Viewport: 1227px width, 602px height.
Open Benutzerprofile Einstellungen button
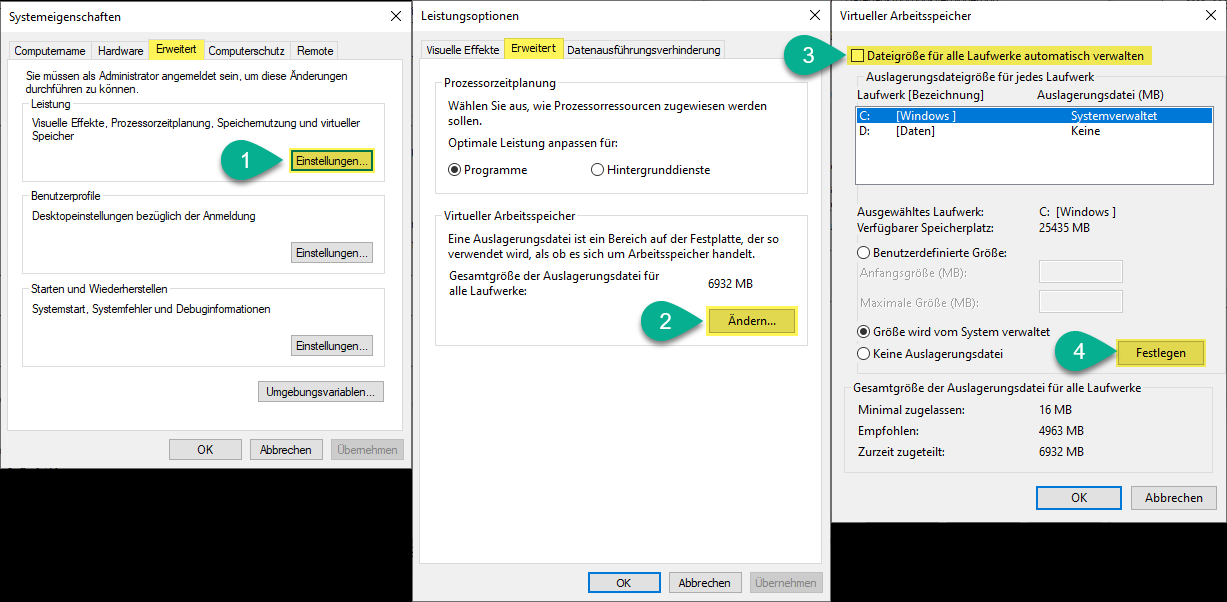click(x=332, y=253)
